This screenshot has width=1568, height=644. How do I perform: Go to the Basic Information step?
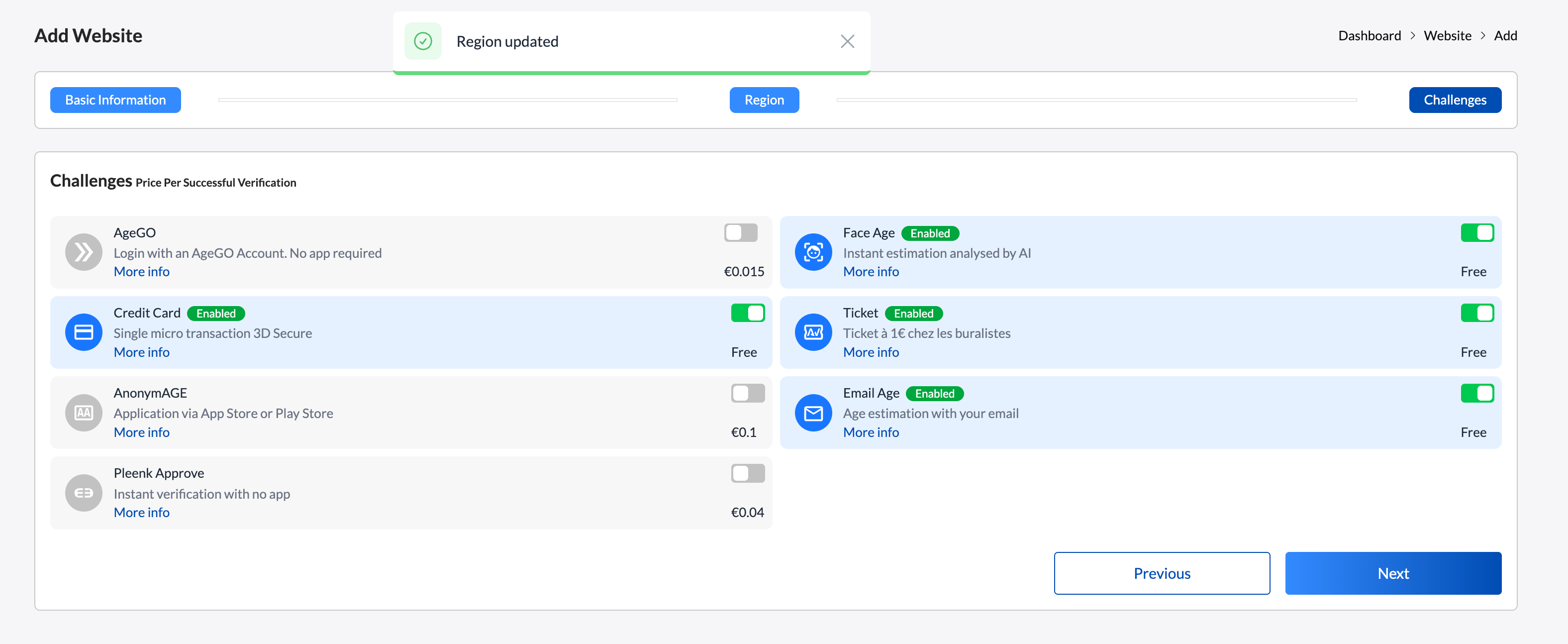coord(115,100)
